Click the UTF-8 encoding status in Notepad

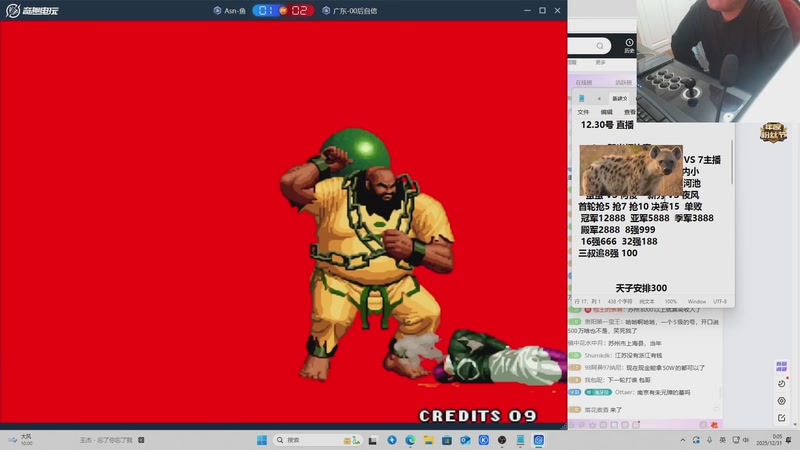[x=720, y=302]
